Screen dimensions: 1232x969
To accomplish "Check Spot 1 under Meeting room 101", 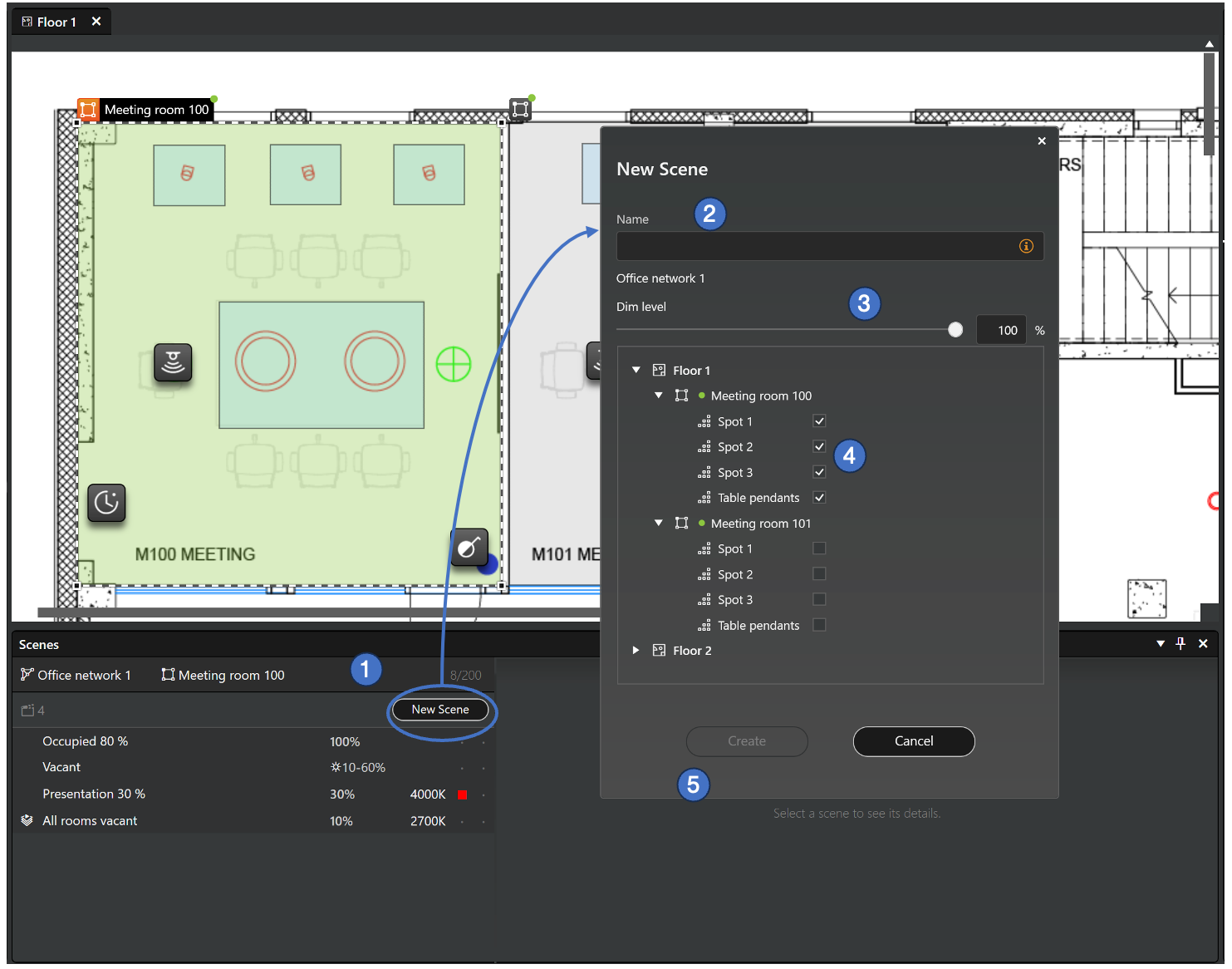I will (x=819, y=548).
